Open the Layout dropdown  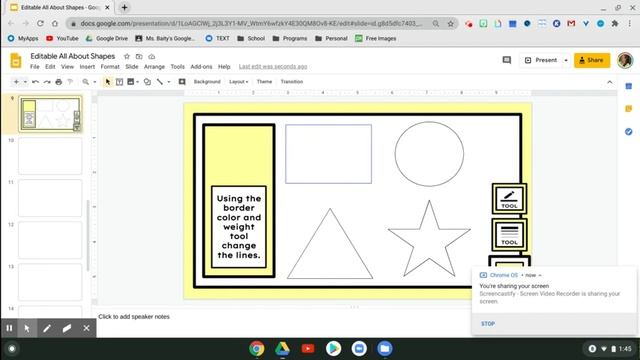click(239, 82)
